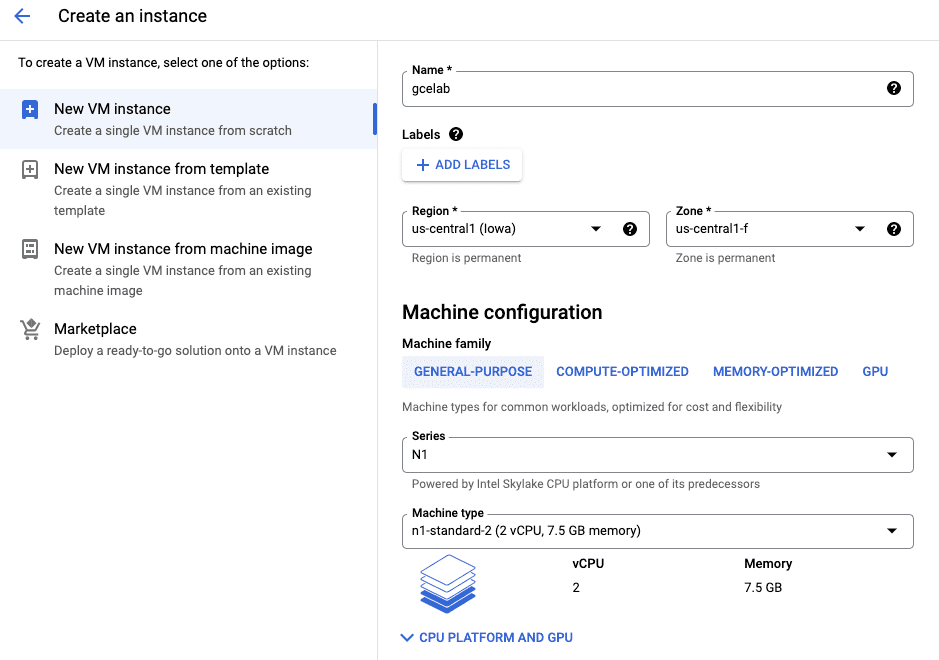The height and width of the screenshot is (660, 939).
Task: Click help icon in Name field
Action: point(894,88)
